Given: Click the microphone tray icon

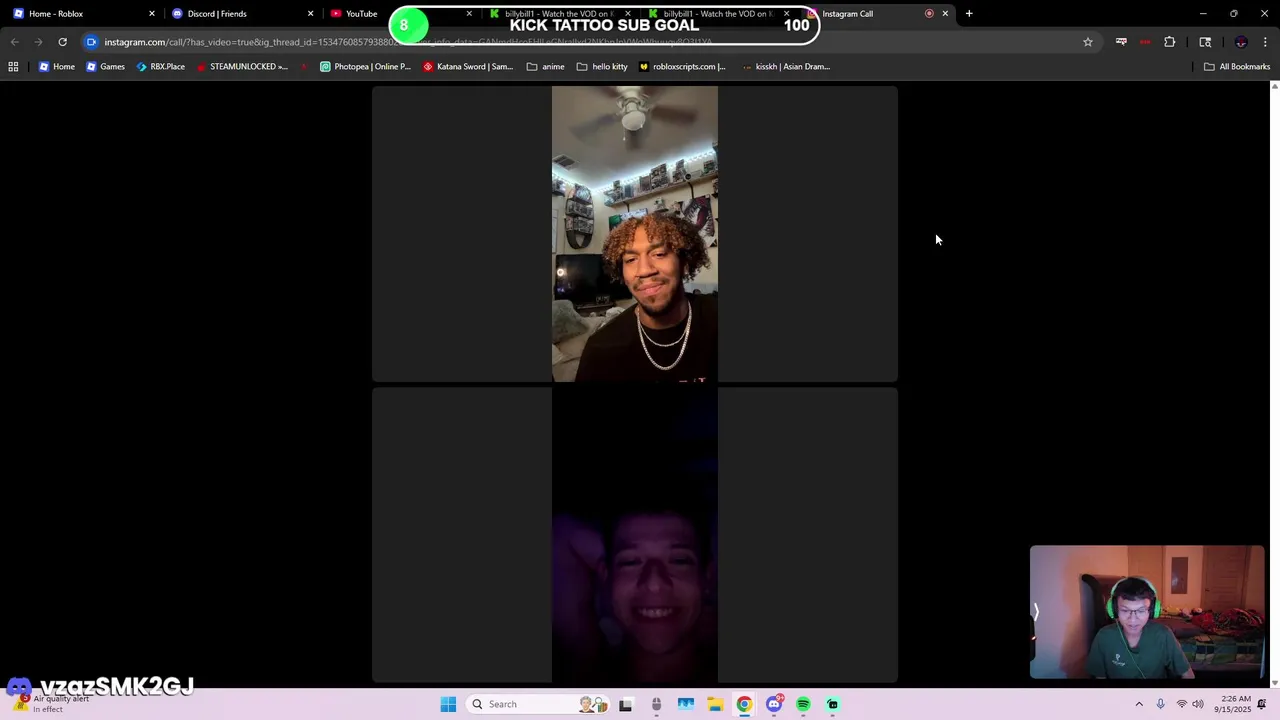Looking at the screenshot, I should click(x=1160, y=704).
